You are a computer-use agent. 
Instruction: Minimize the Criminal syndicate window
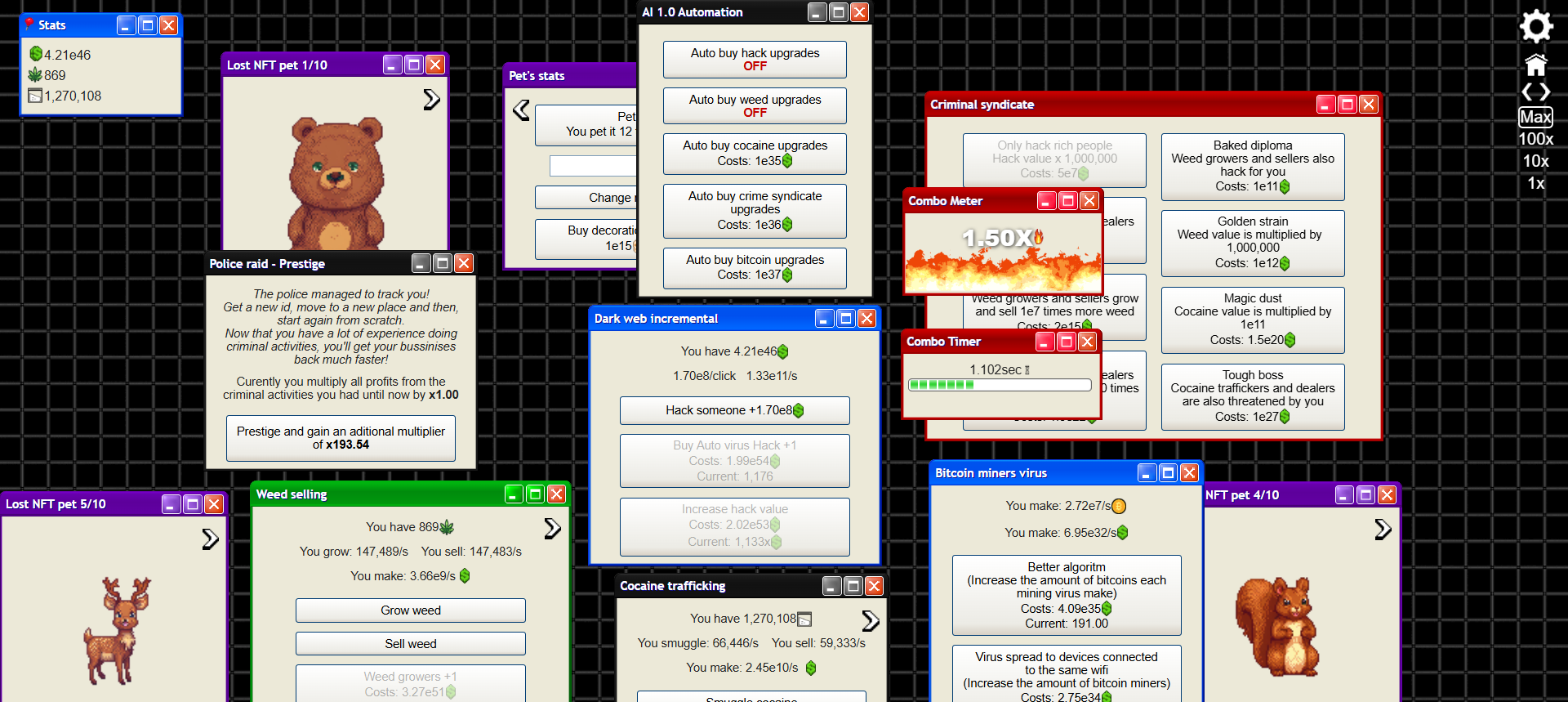(1326, 105)
